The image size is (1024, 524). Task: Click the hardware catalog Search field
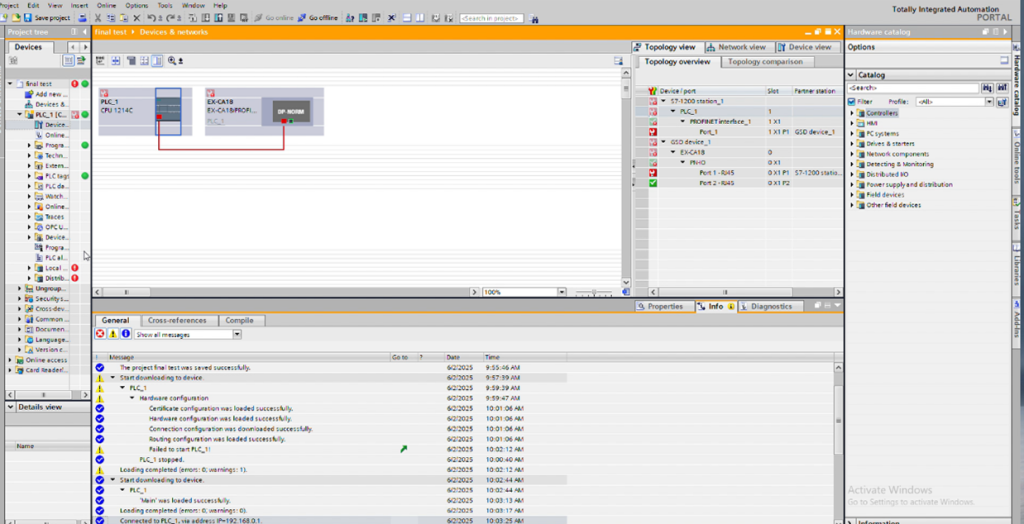[x=913, y=88]
